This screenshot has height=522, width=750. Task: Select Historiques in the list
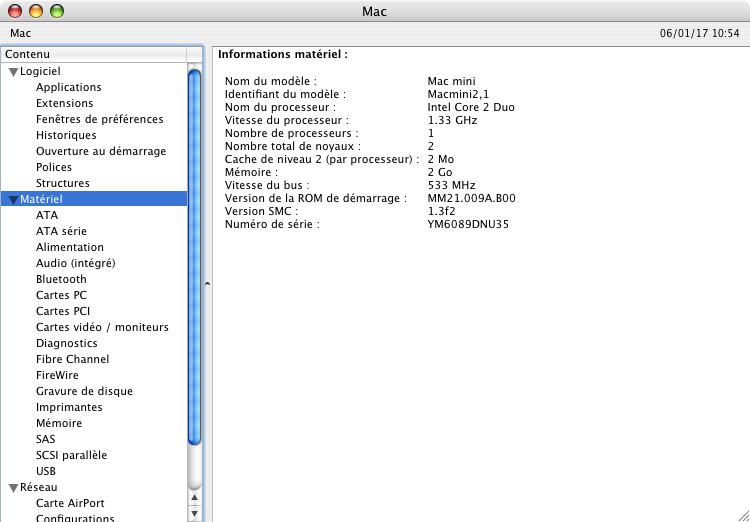click(x=66, y=135)
